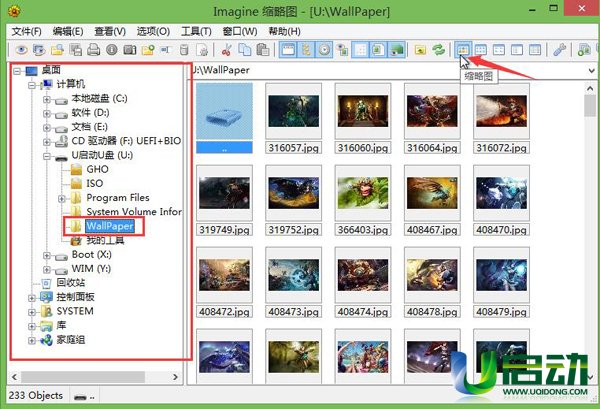This screenshot has height=409, width=600.
Task: Click the batch-convert icon right of the wrench
Action: (x=584, y=50)
